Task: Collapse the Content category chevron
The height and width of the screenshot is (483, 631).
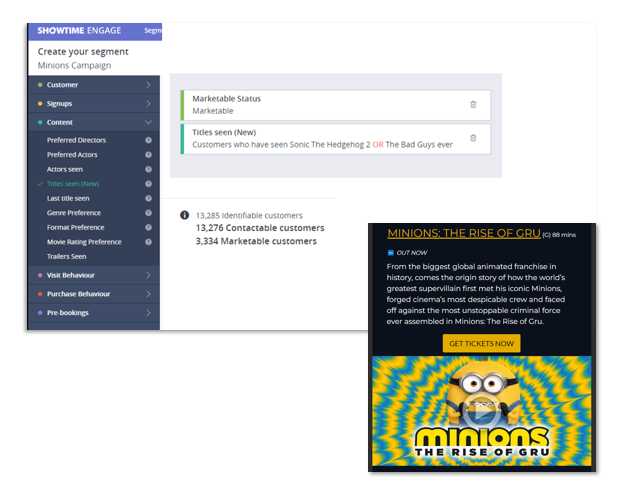Action: pos(148,122)
